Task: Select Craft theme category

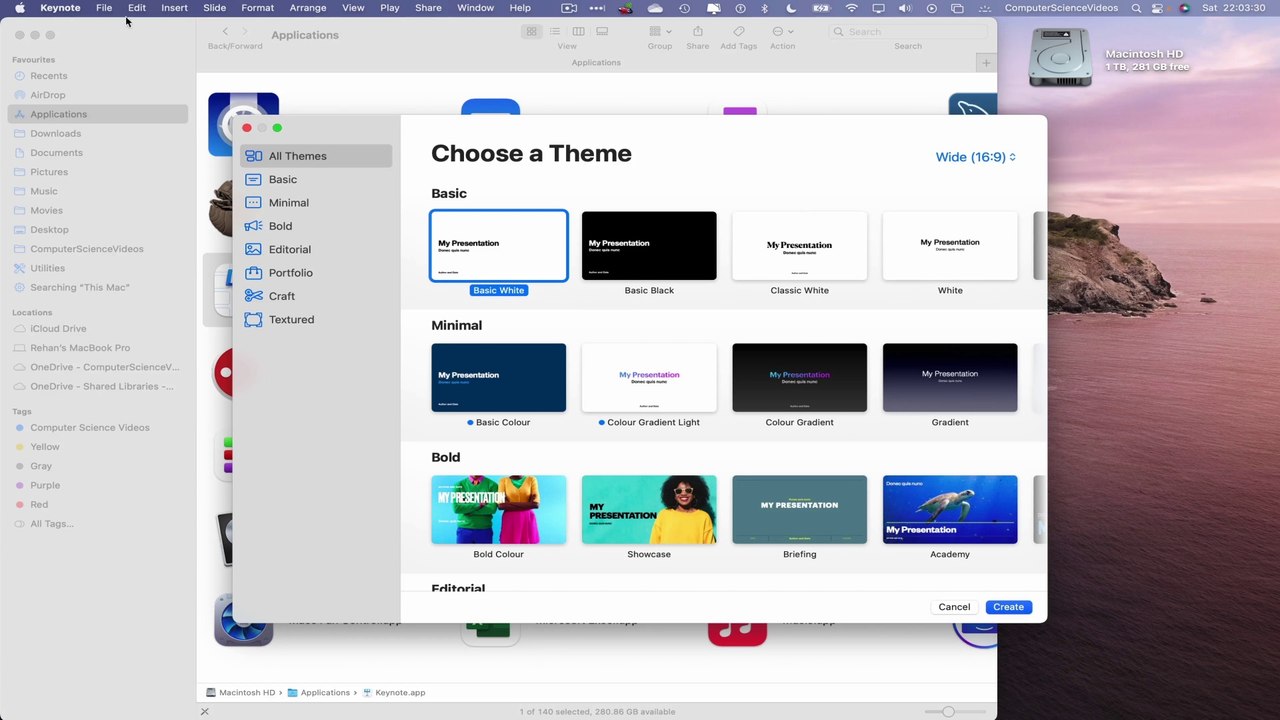Action: tap(316, 296)
